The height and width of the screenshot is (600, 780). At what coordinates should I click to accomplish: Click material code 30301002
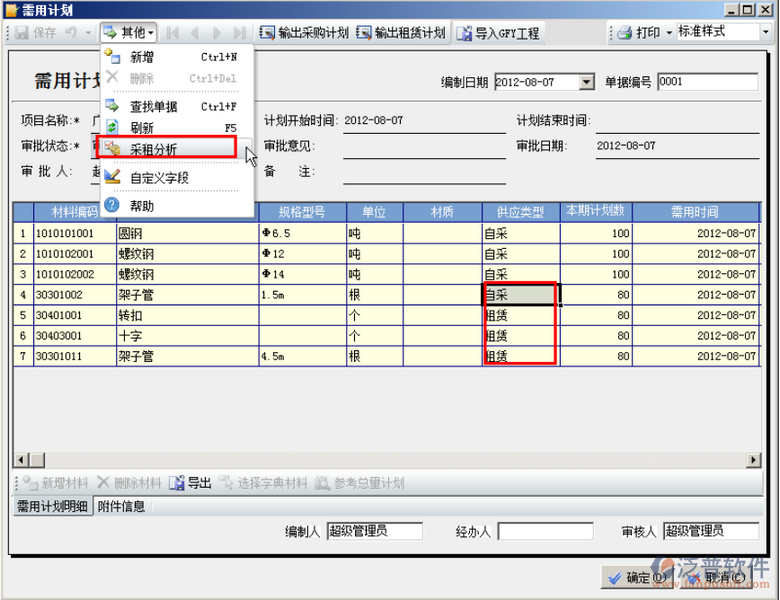coord(75,295)
